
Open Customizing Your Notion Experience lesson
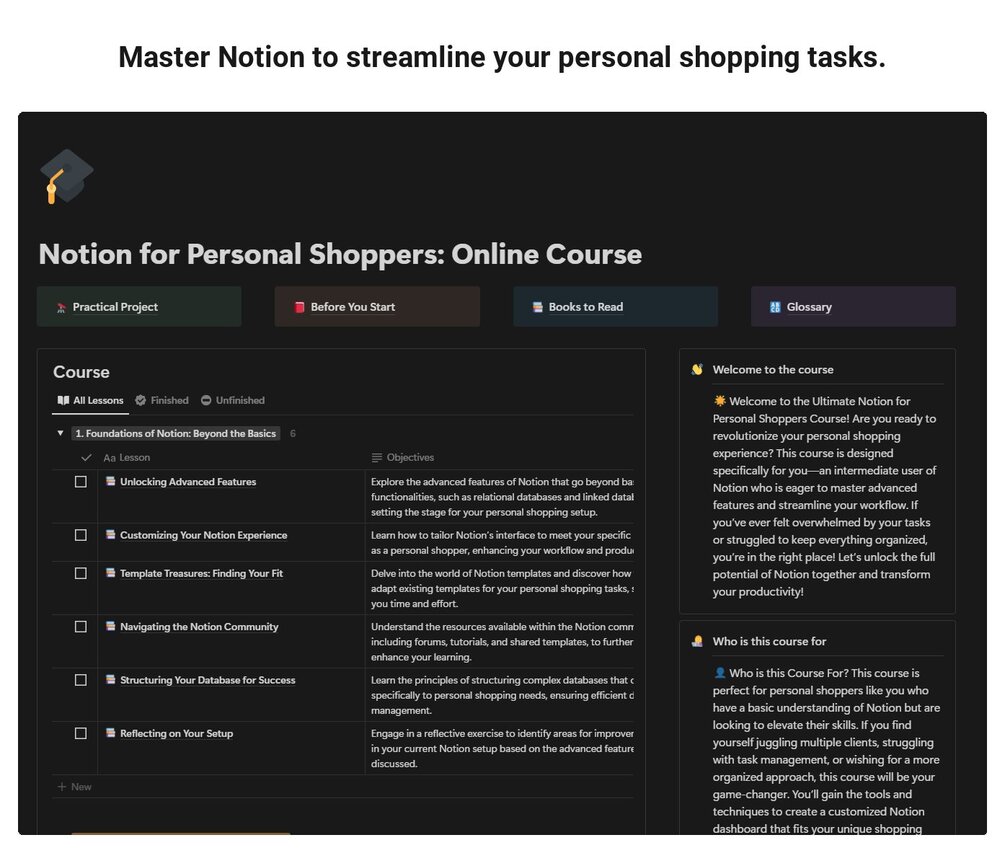(x=203, y=535)
